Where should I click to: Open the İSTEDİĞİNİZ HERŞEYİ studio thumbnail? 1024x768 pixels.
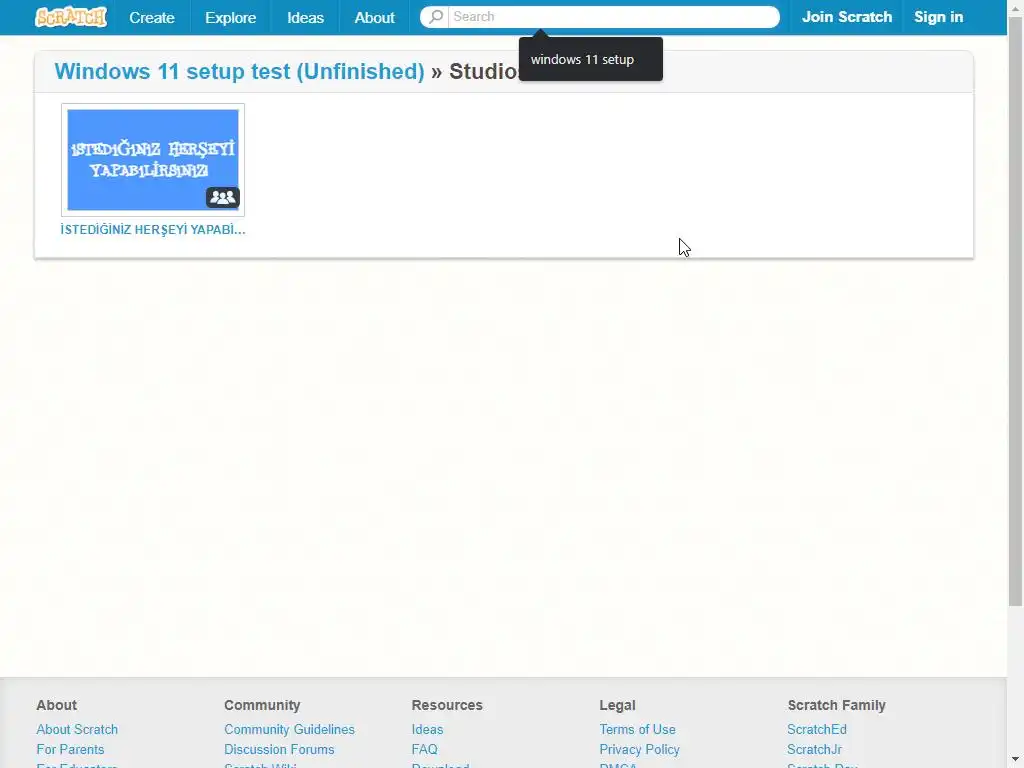click(x=153, y=160)
